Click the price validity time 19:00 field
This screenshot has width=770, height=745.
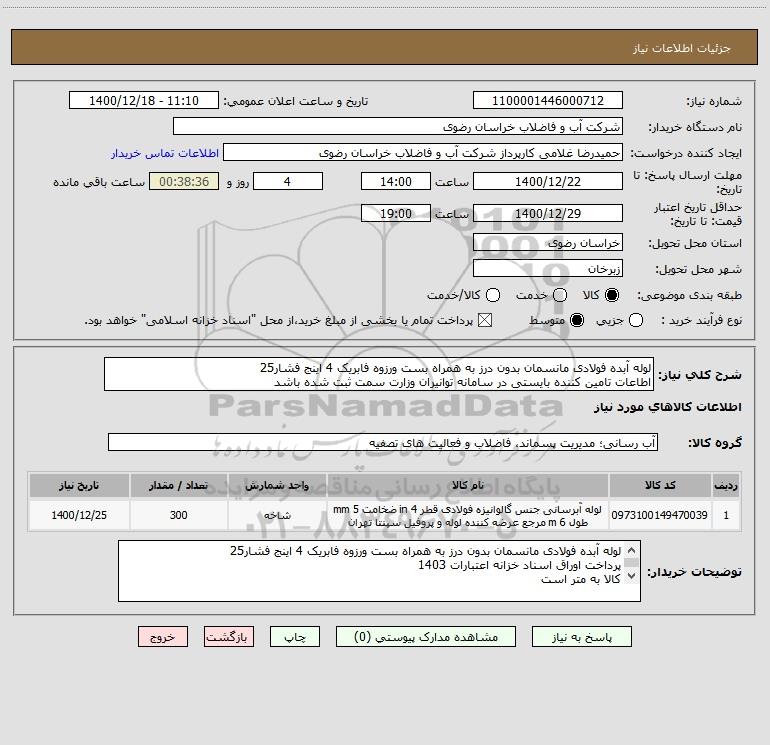tap(396, 213)
